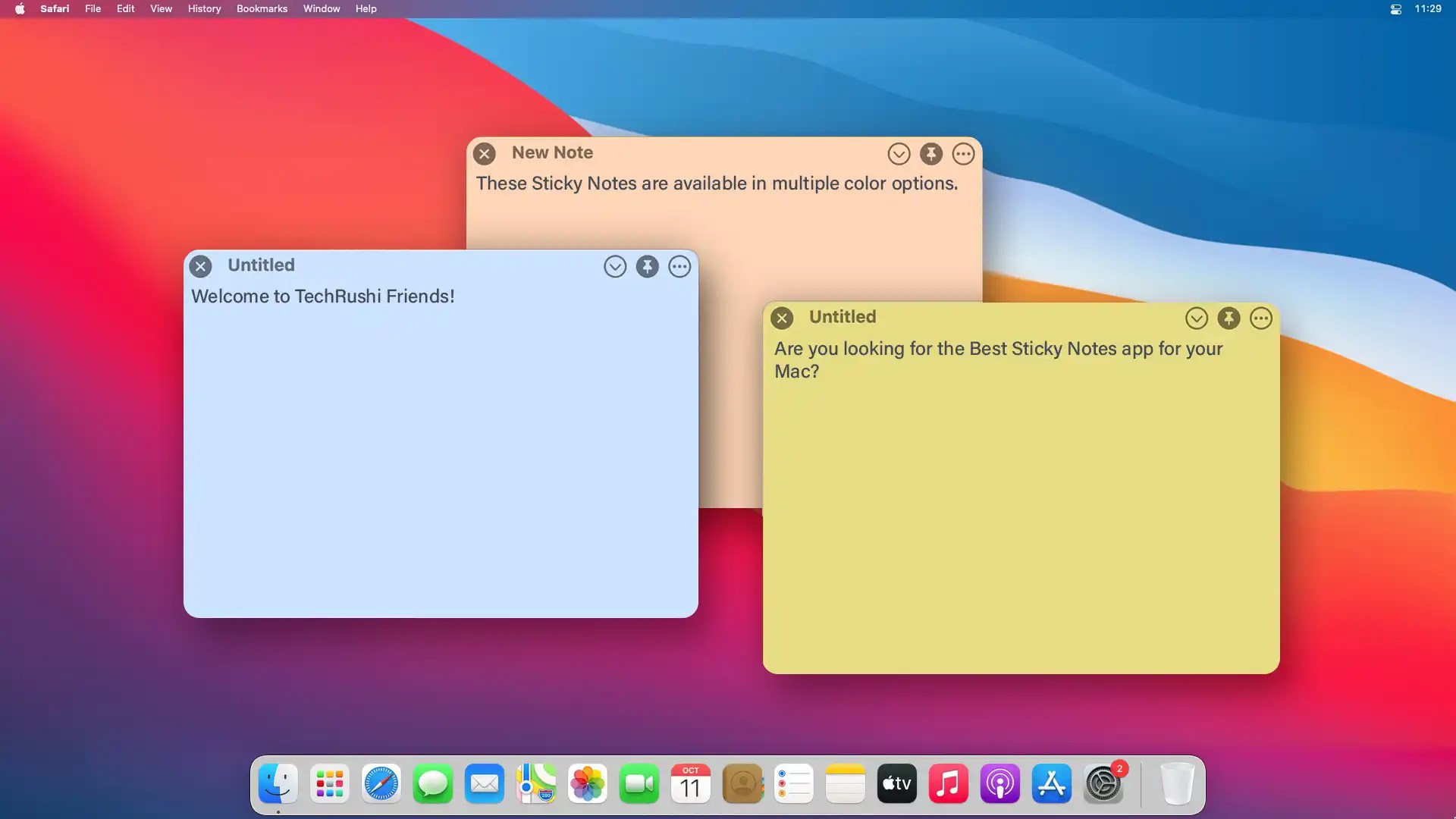Collapse the blue Untitled note

click(x=615, y=266)
